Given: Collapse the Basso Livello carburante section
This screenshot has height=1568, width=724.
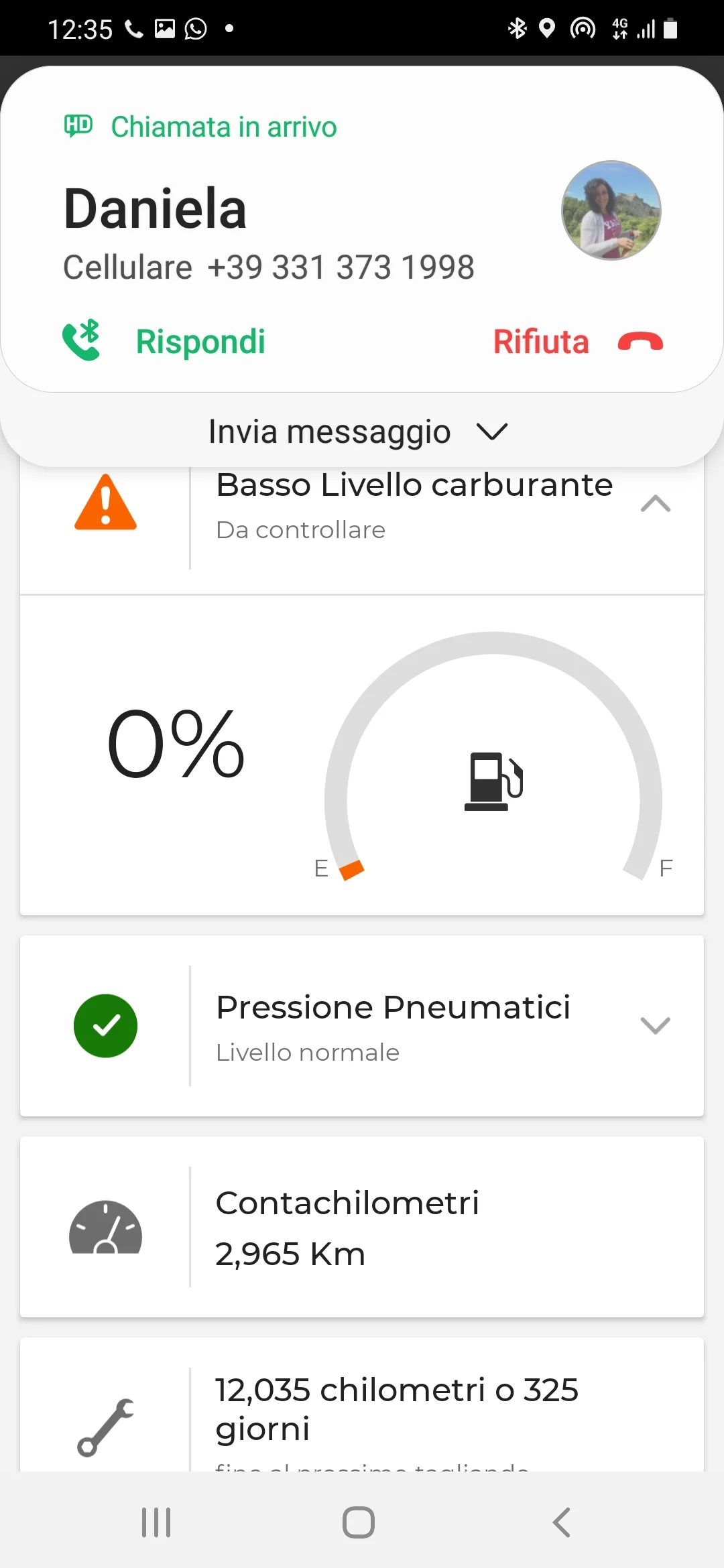Looking at the screenshot, I should [655, 504].
